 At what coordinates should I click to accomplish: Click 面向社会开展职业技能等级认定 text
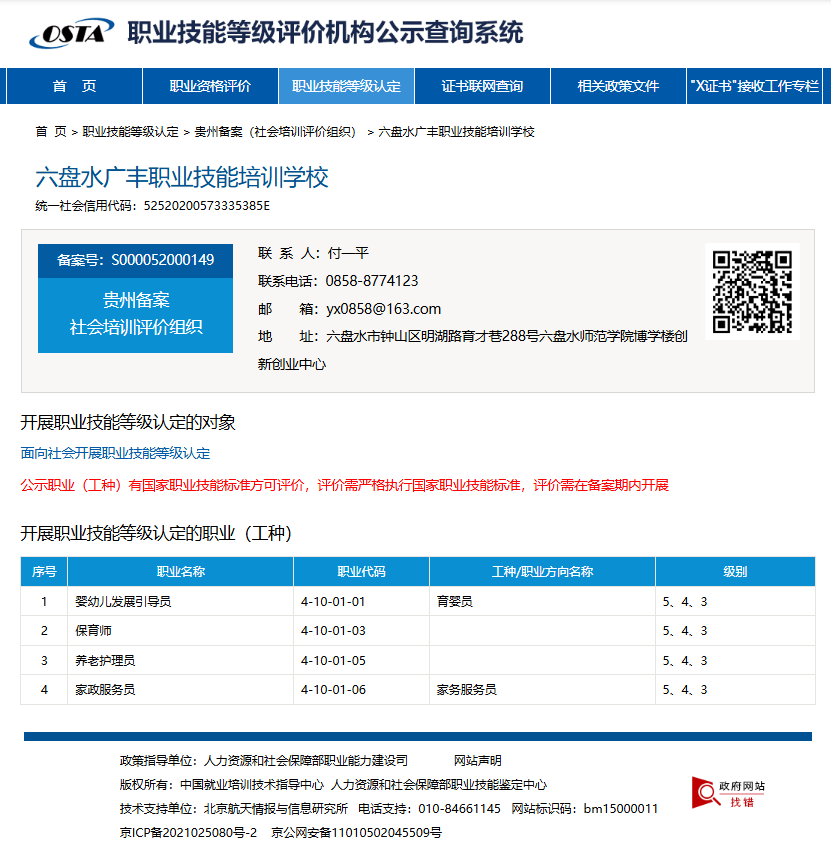tap(115, 453)
